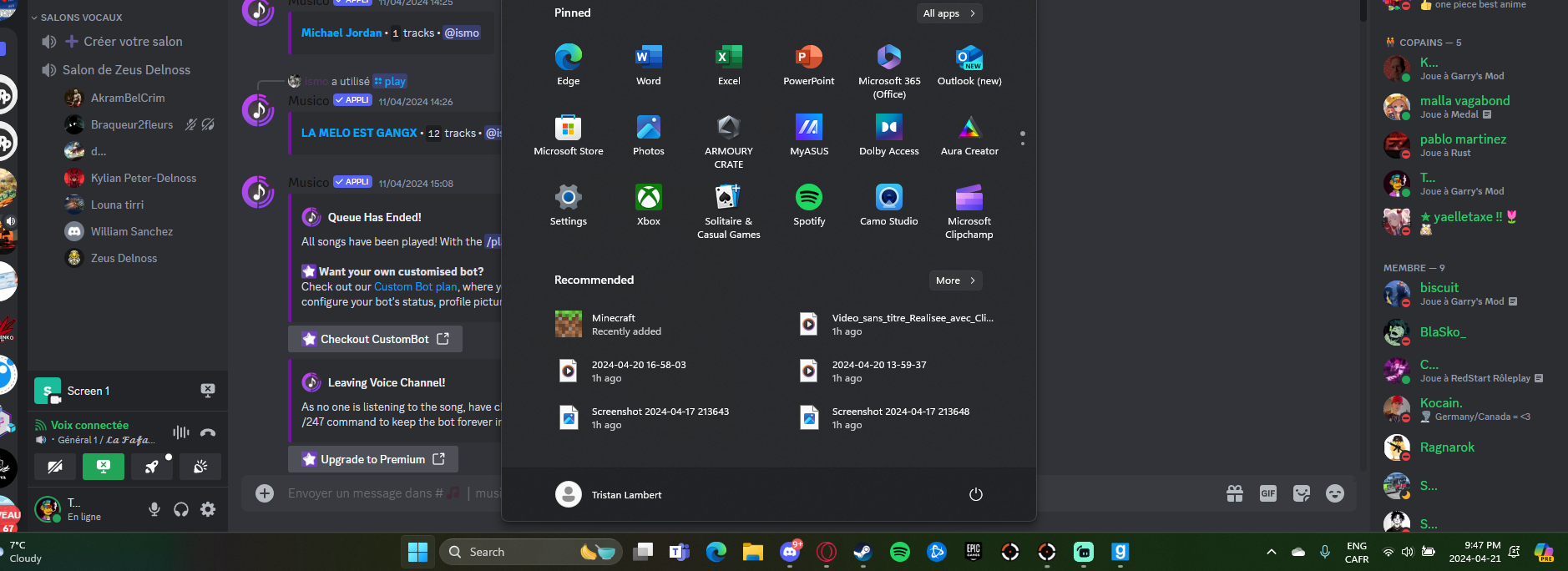Open Discord user settings gear
1568x571 pixels.
click(x=208, y=509)
